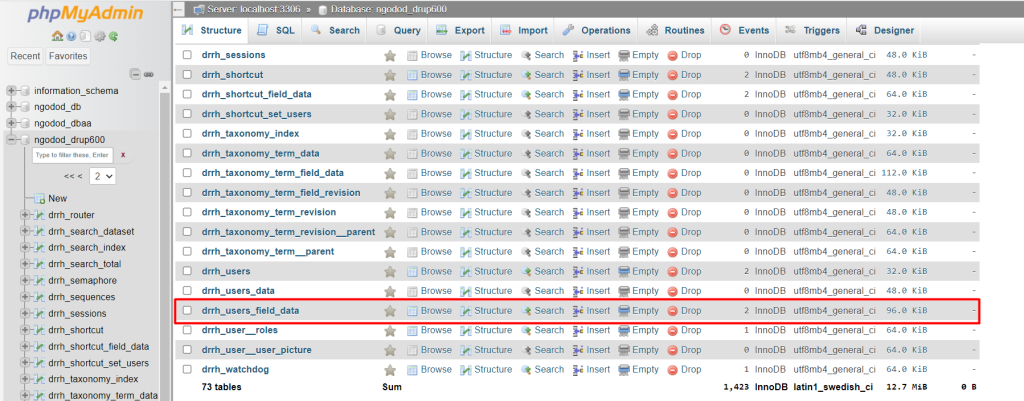The image size is (1024, 401).
Task: Switch to the Triggers tab
Action: pos(812,30)
